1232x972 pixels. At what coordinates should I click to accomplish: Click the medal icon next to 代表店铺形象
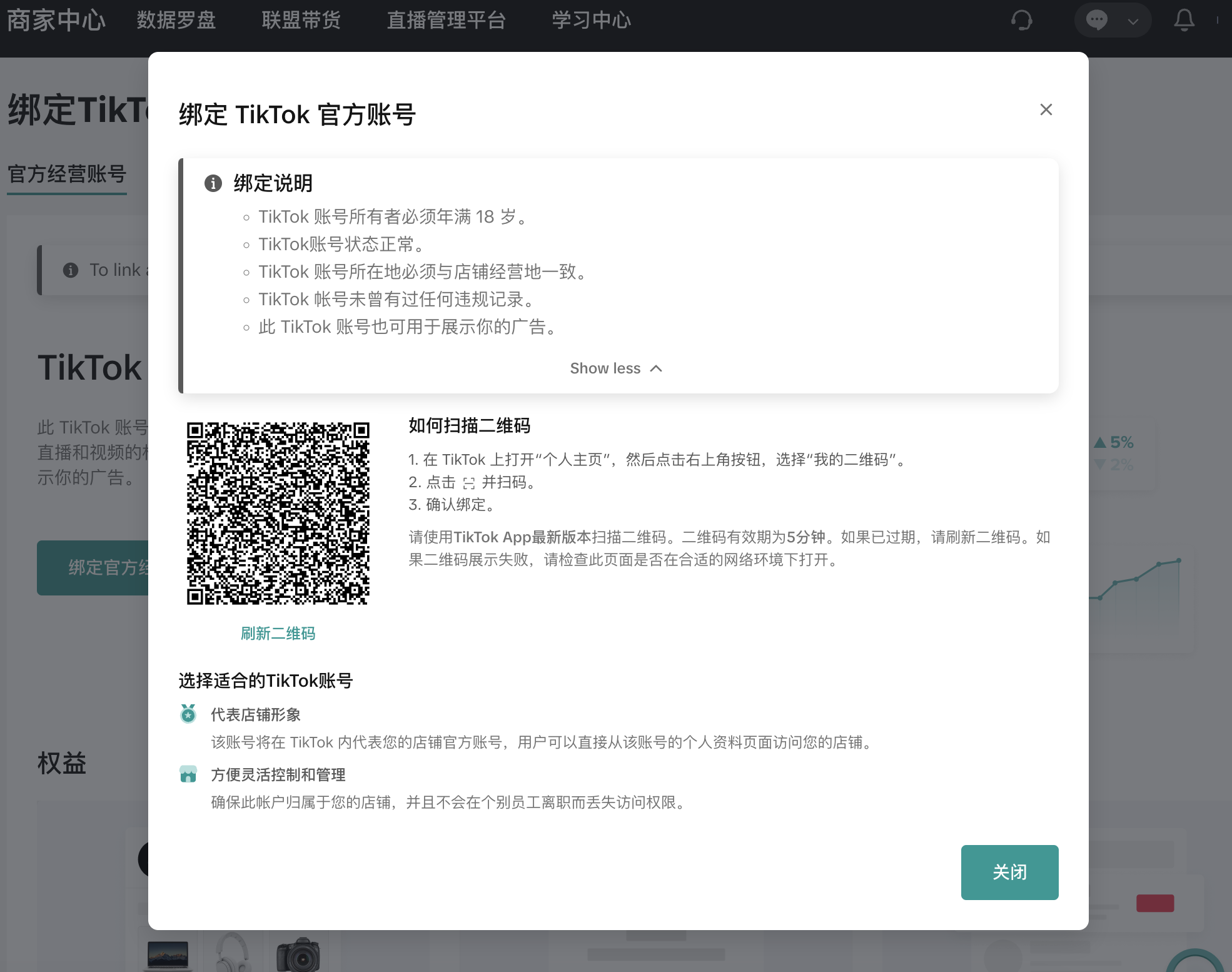pos(188,714)
